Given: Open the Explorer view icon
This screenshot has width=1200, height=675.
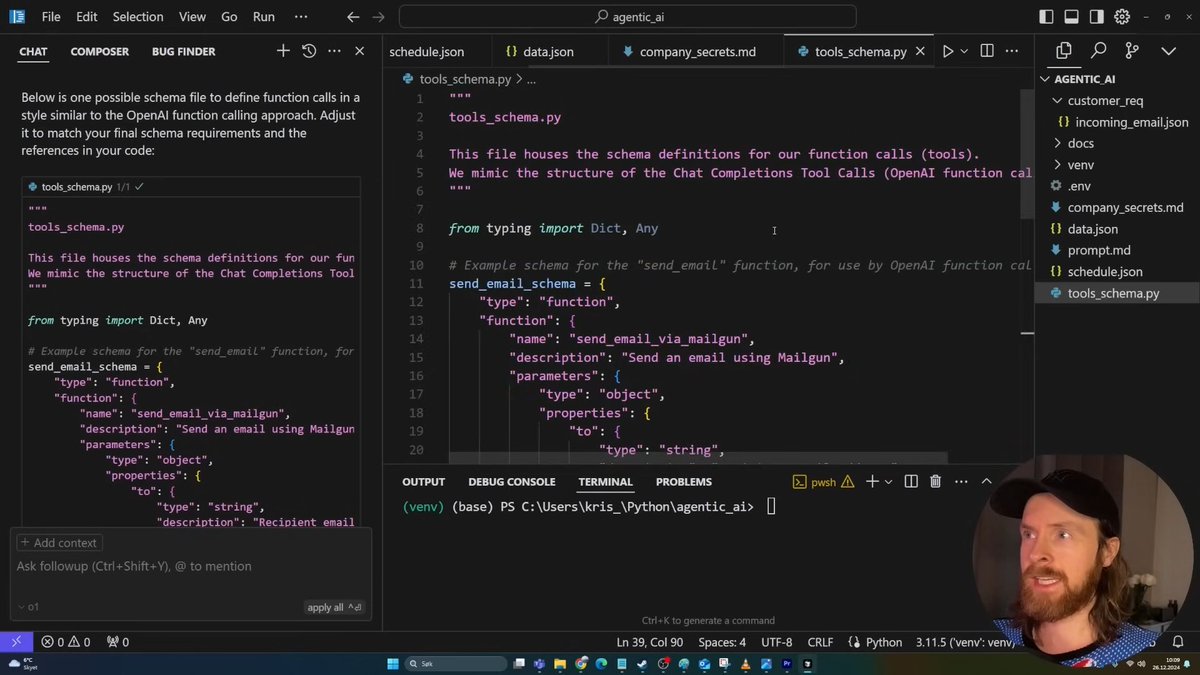Looking at the screenshot, I should (1063, 51).
